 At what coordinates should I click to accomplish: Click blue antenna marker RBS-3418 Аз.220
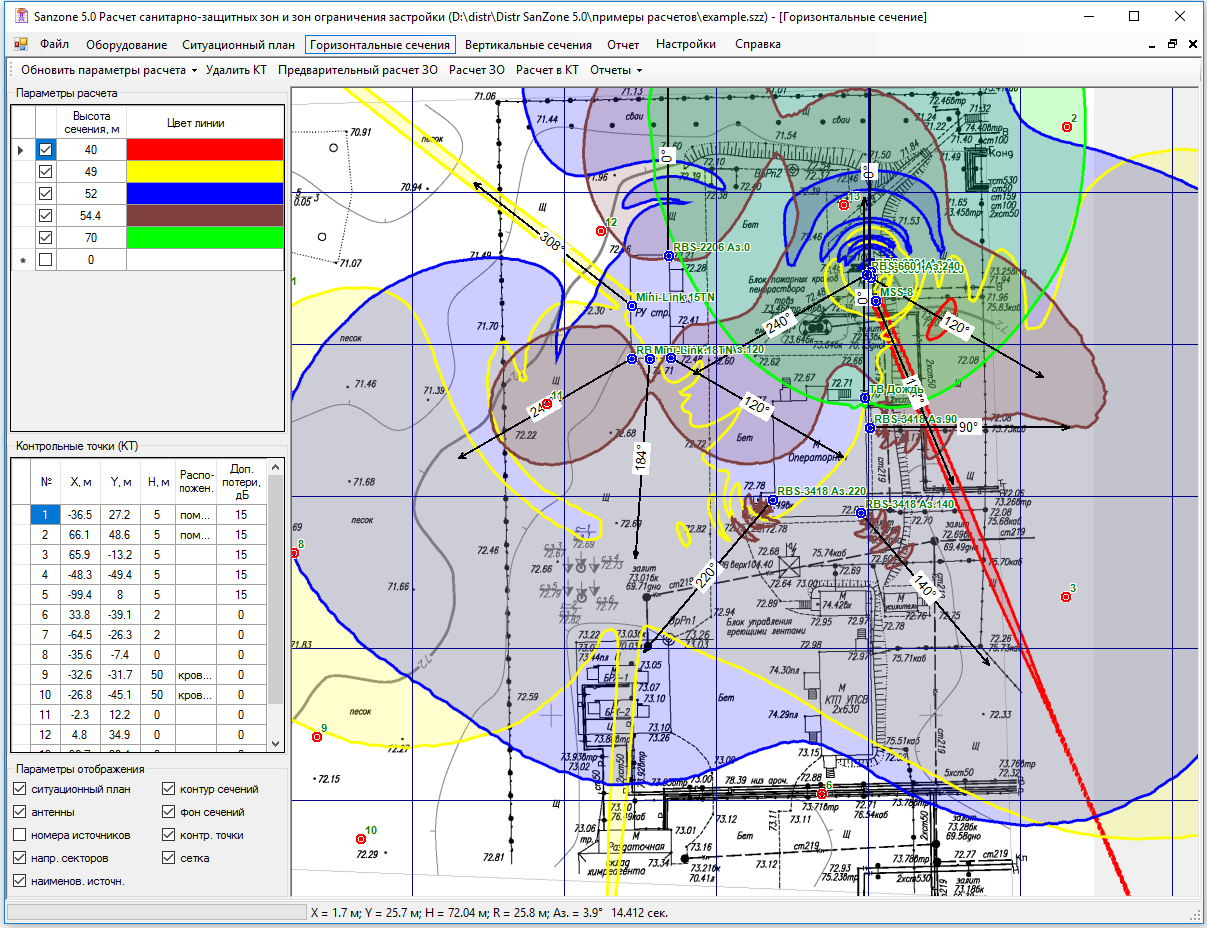point(772,500)
